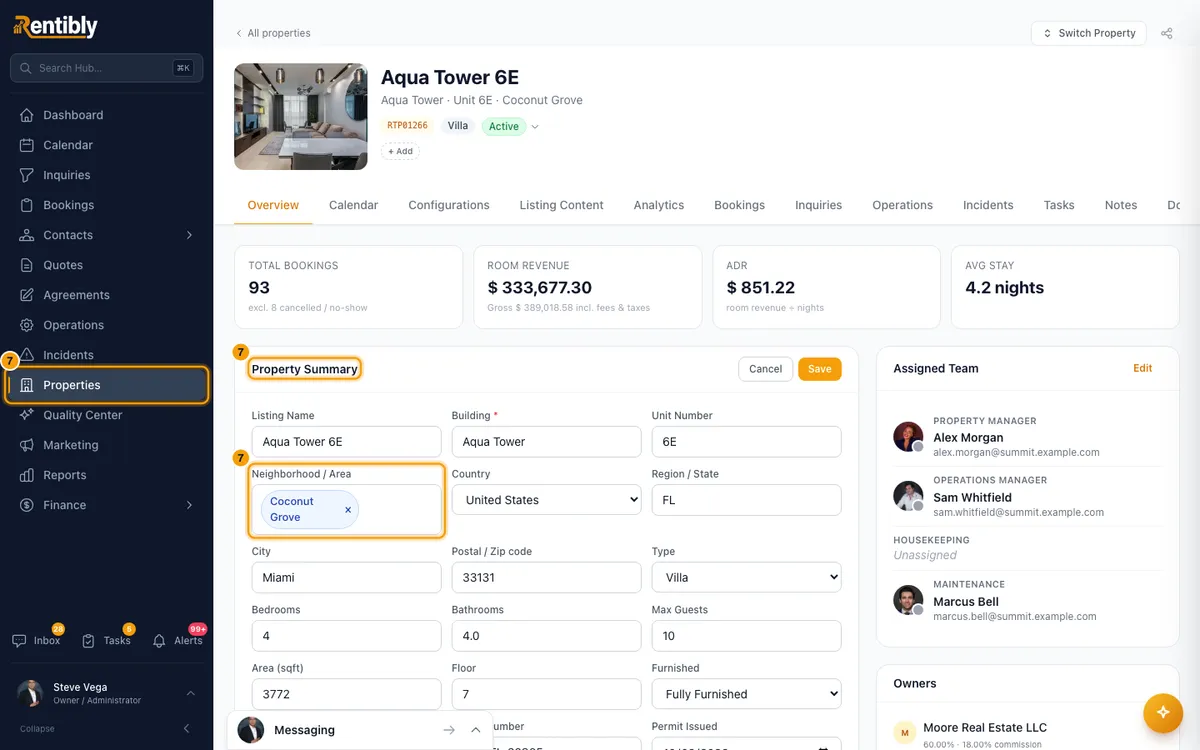Select Properties in the sidebar
This screenshot has width=1200, height=750.
(x=107, y=385)
